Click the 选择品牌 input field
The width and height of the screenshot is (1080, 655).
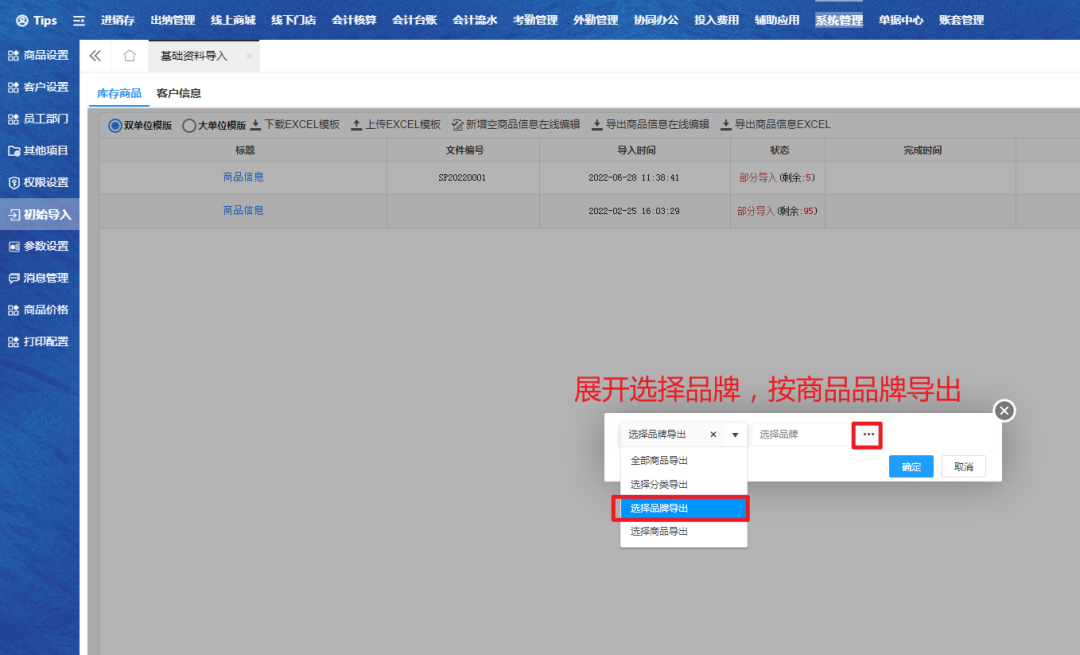click(800, 435)
